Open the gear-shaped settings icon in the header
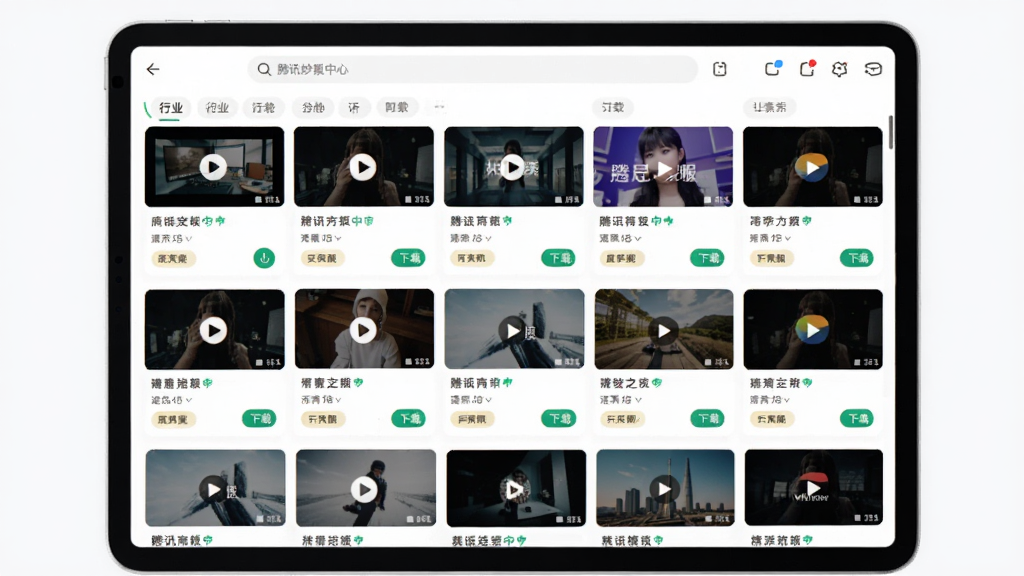Screen dimensions: 1024x576 coord(840,69)
